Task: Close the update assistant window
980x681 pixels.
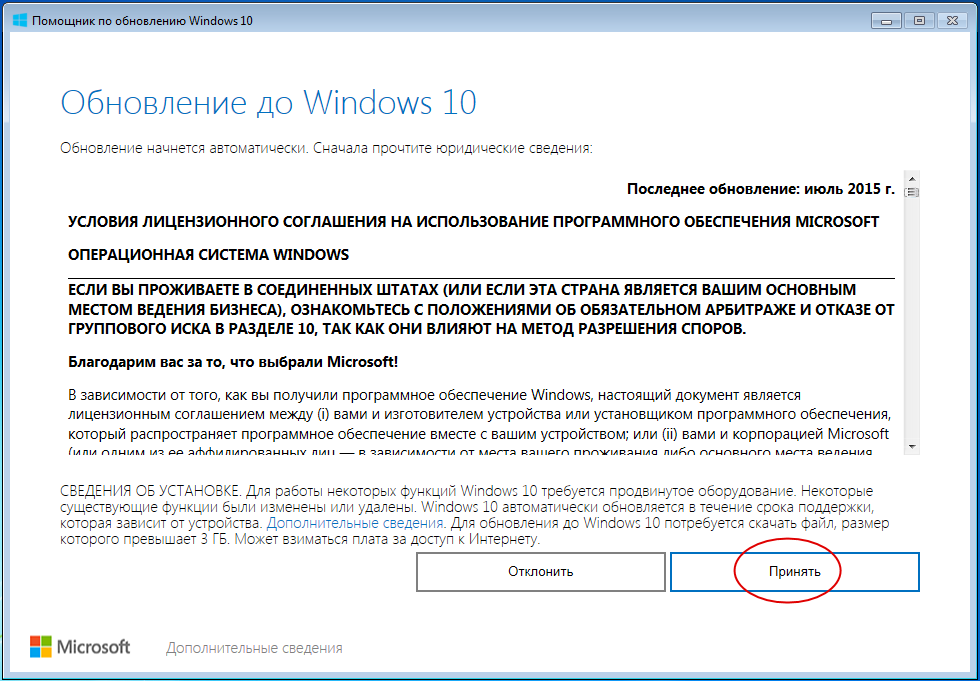Action: point(953,21)
